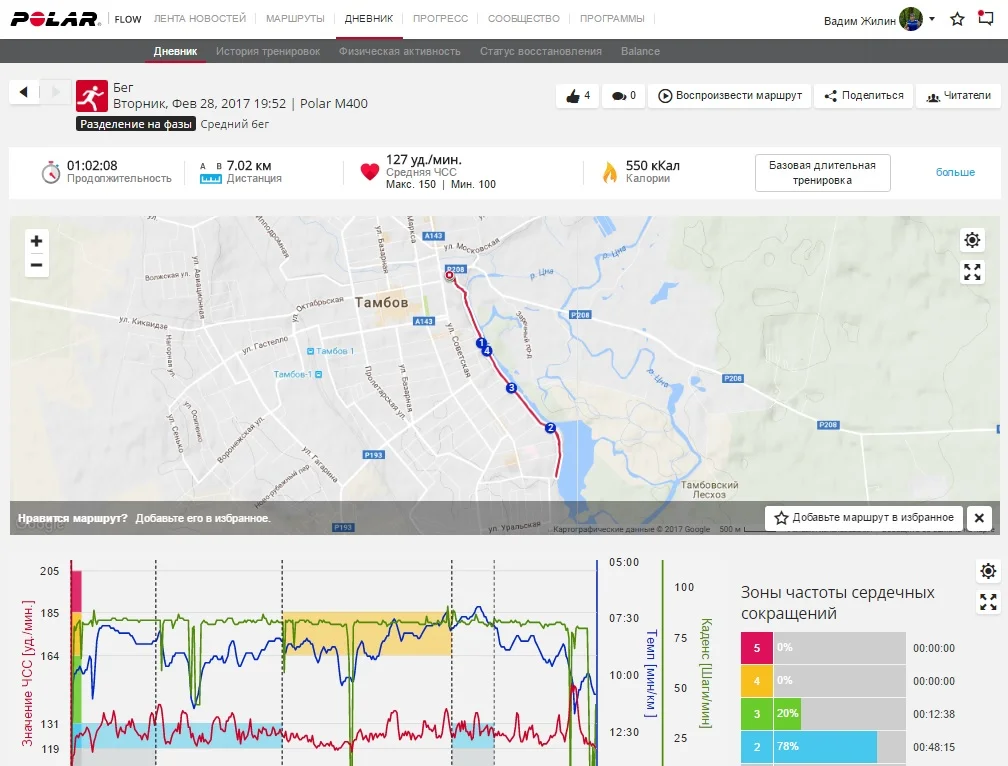Expand the map to fullscreen
The height and width of the screenshot is (766, 1008).
click(x=972, y=272)
